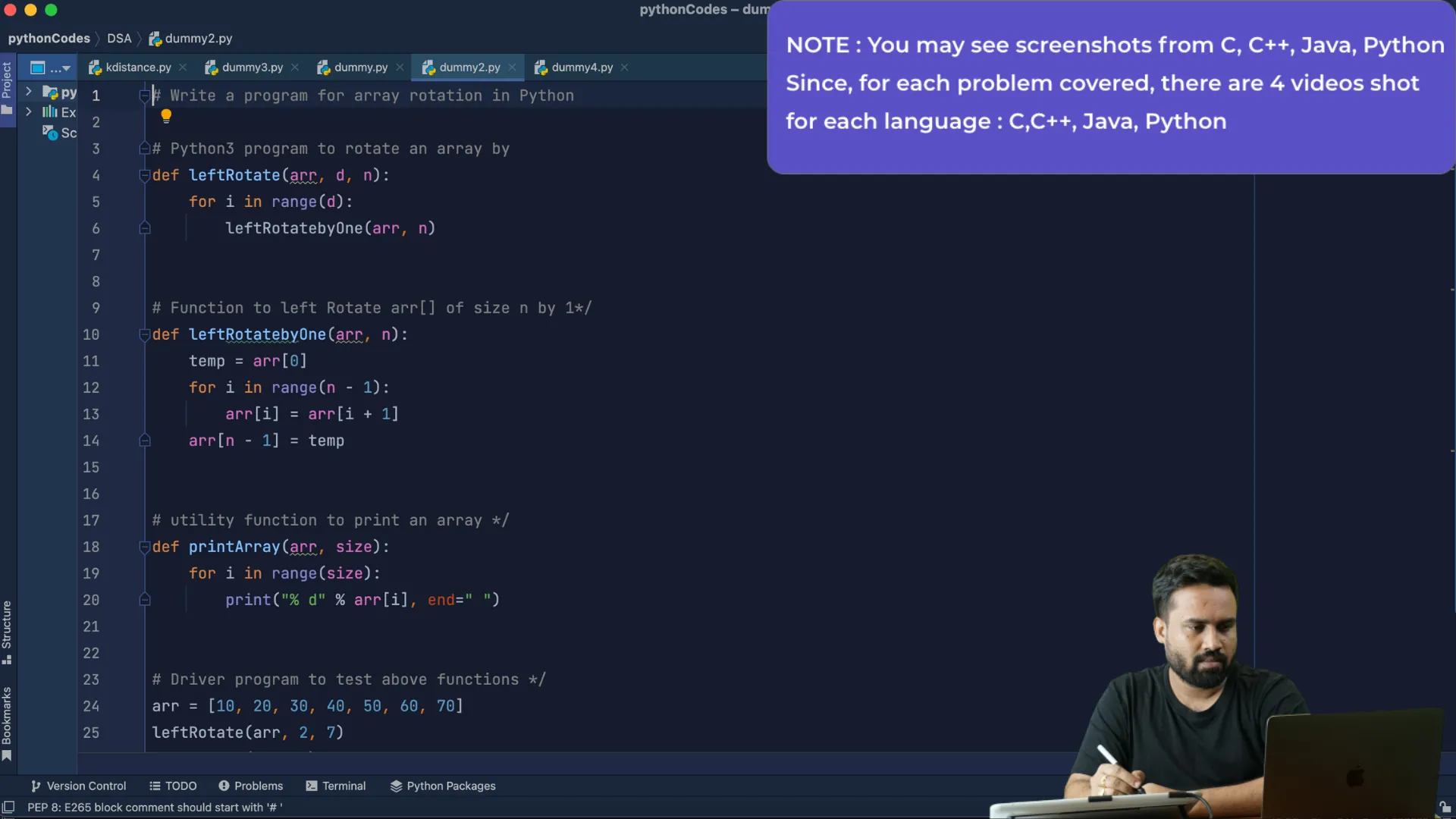
Task: Open the Version Control tool window
Action: pyautogui.click(x=78, y=786)
